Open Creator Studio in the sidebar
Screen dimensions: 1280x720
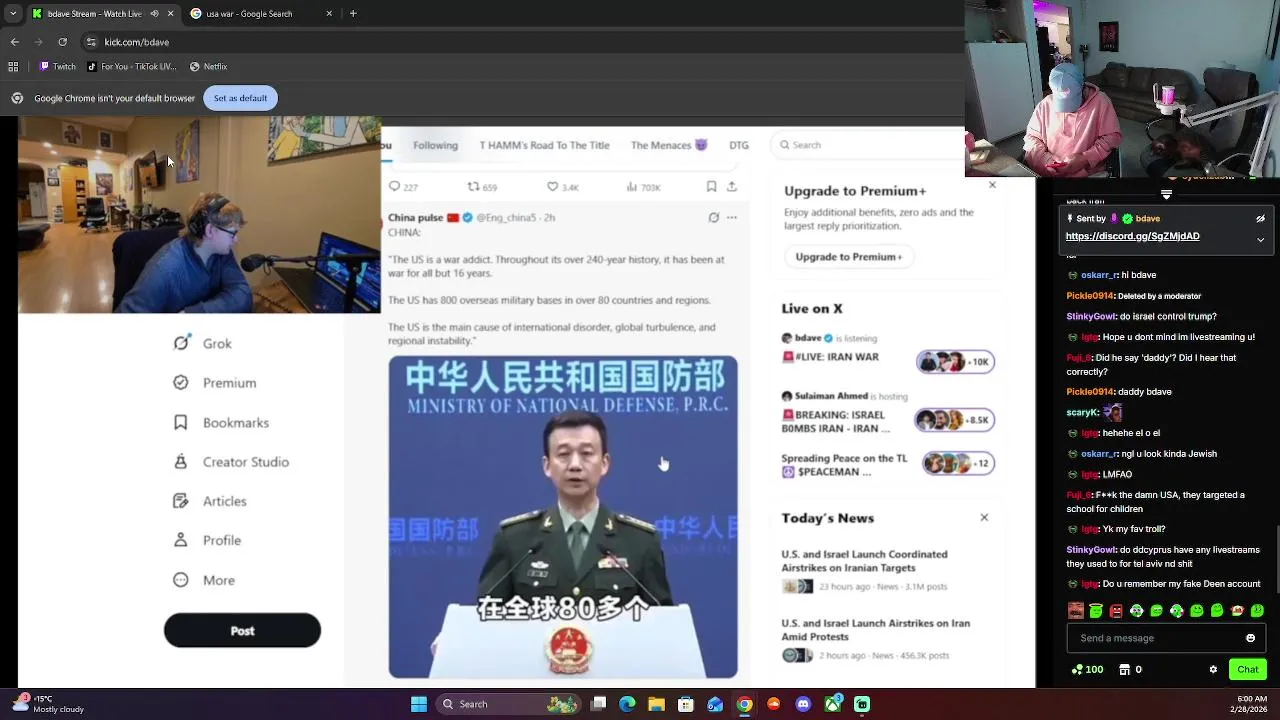[x=231, y=462]
